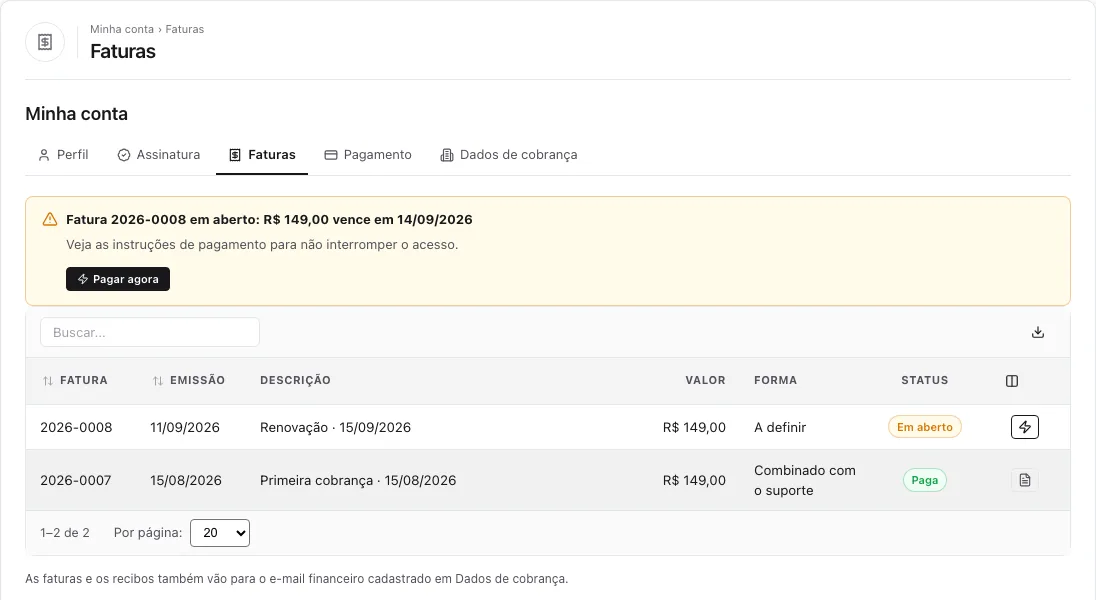Image resolution: width=1096 pixels, height=600 pixels.
Task: Go to the Pagamento tab
Action: 368,155
